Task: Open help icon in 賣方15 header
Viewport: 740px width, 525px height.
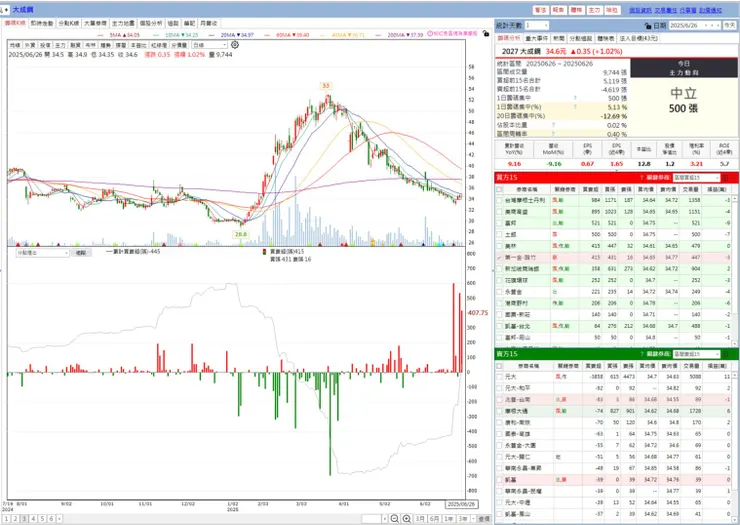Action: point(642,354)
